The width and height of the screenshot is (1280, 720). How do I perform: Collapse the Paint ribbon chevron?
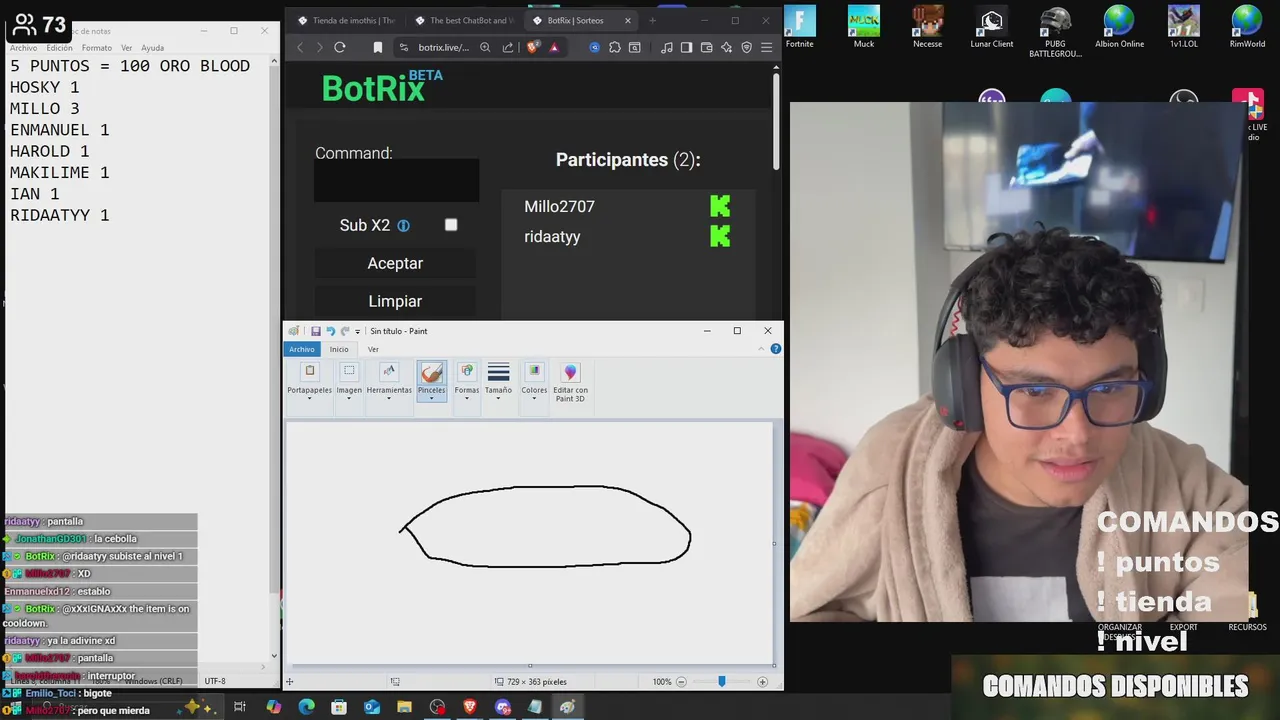(761, 349)
